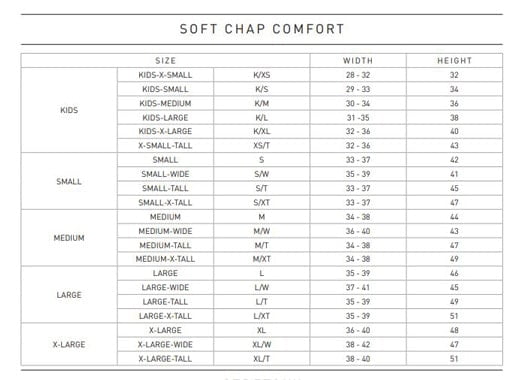The width and height of the screenshot is (529, 380).
Task: Select the HEIGHT column header
Action: tap(454, 61)
